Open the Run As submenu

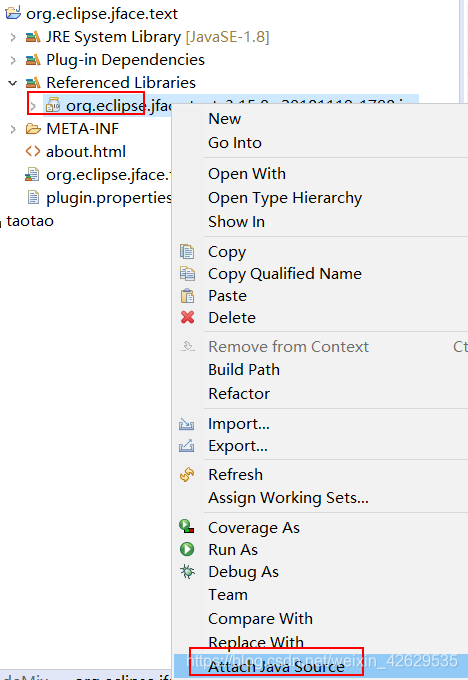click(x=233, y=549)
